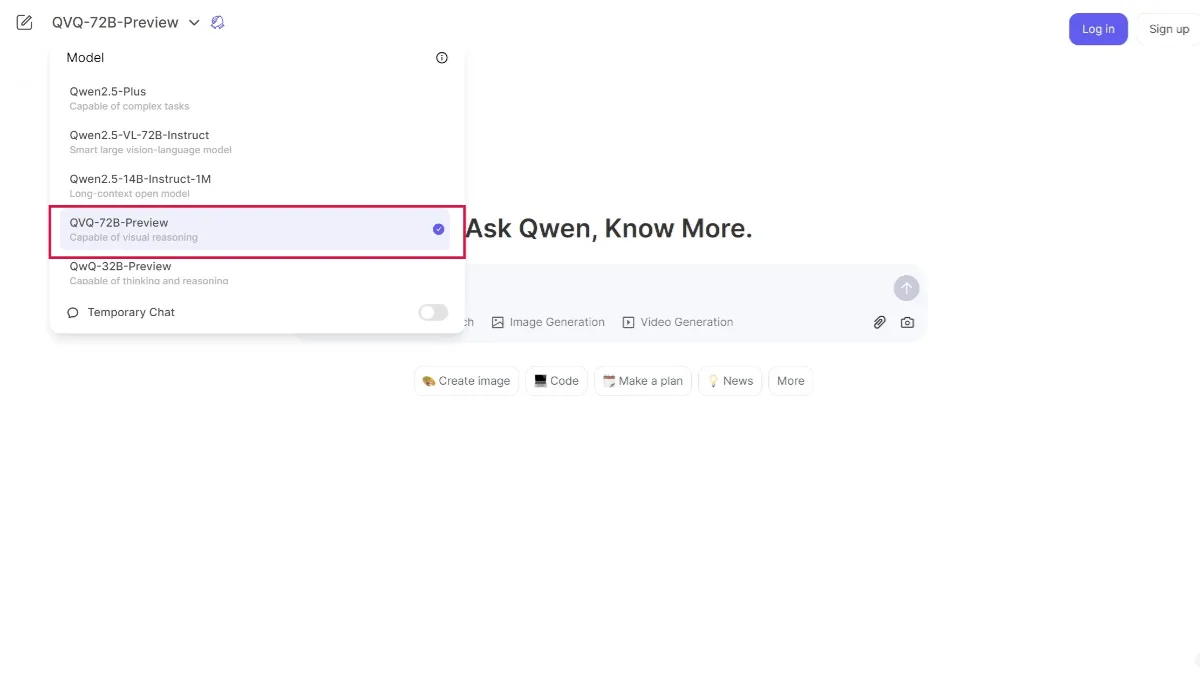Open the Sign up page
The width and height of the screenshot is (1200, 675).
tap(1169, 29)
